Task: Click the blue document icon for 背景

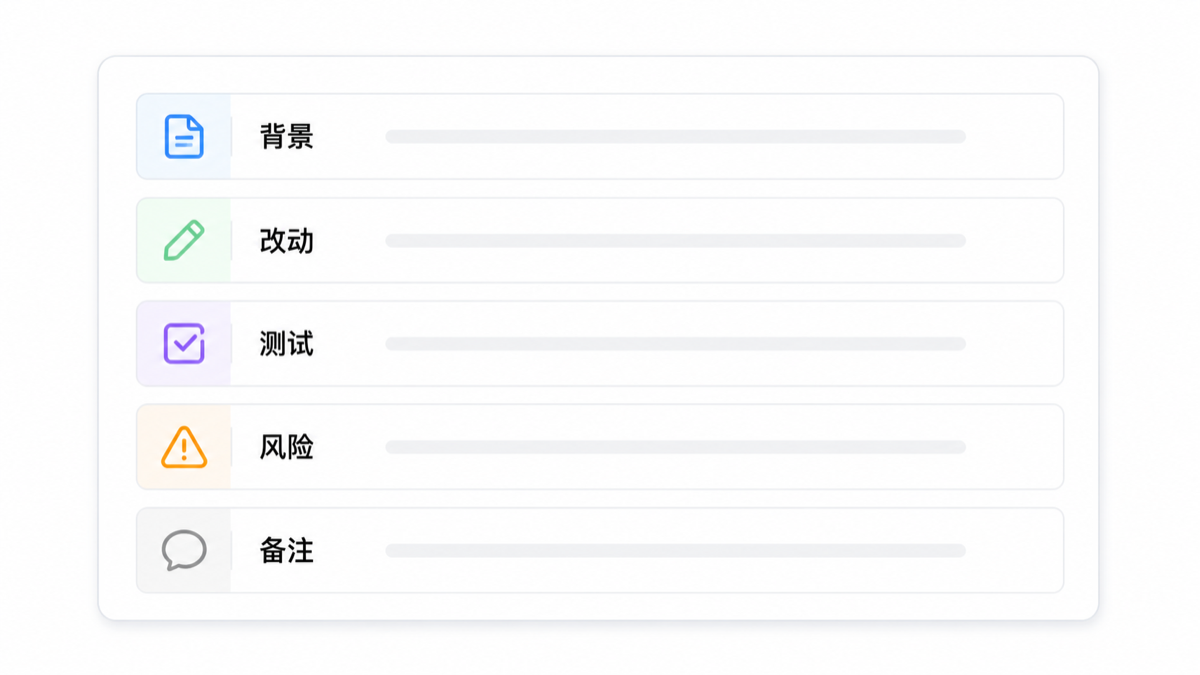Action: [x=184, y=137]
